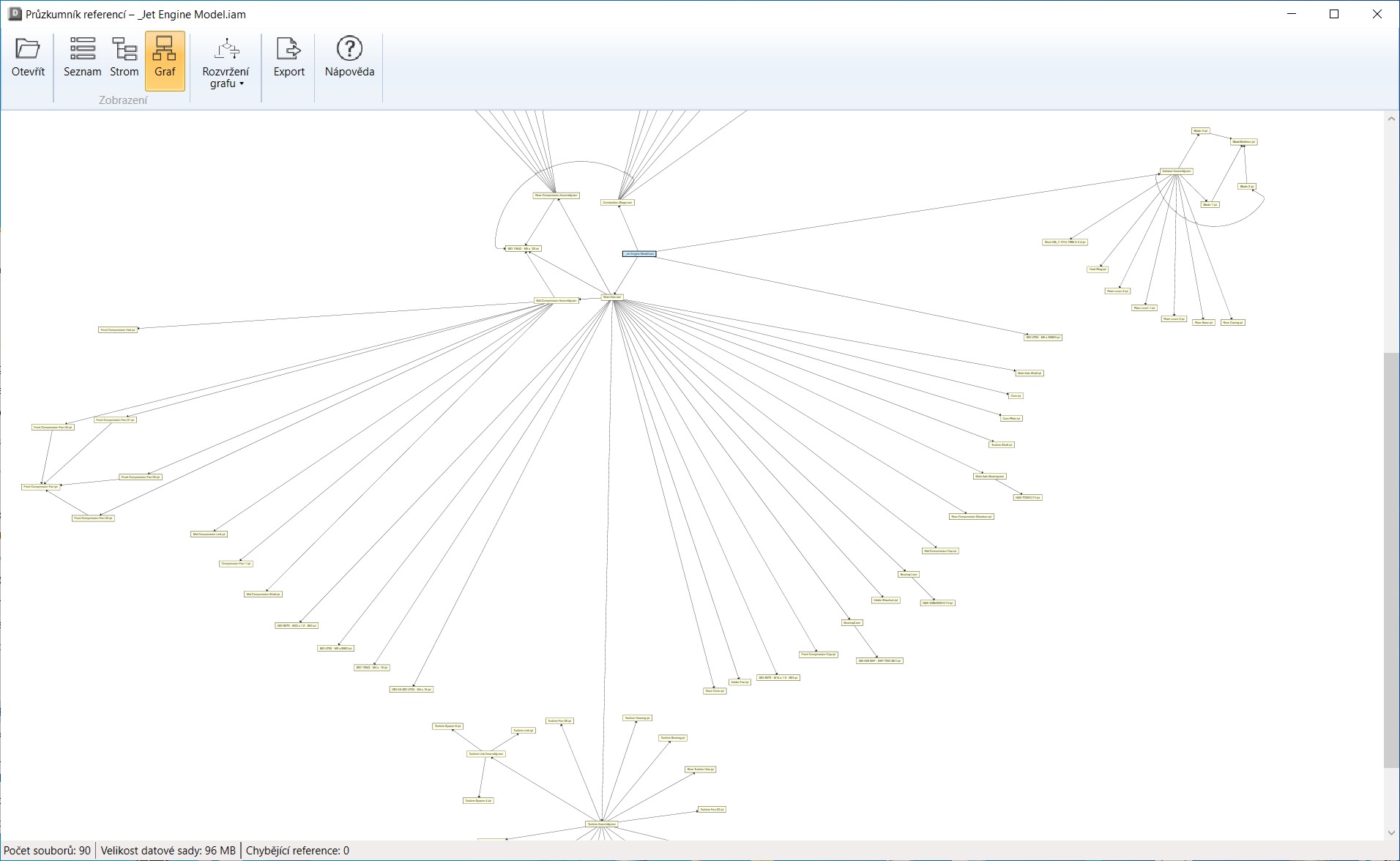
Task: Click the Otevřít folder icon
Action: (28, 58)
